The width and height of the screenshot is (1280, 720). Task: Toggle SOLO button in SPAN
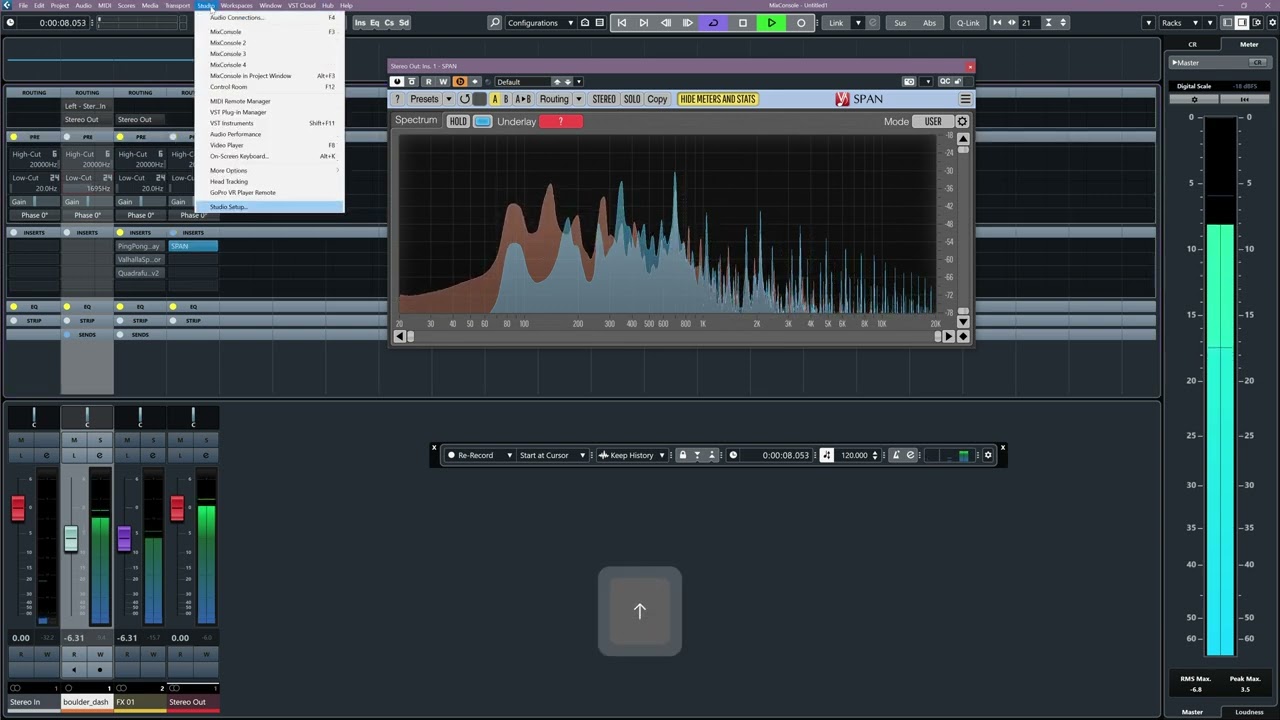pyautogui.click(x=632, y=99)
